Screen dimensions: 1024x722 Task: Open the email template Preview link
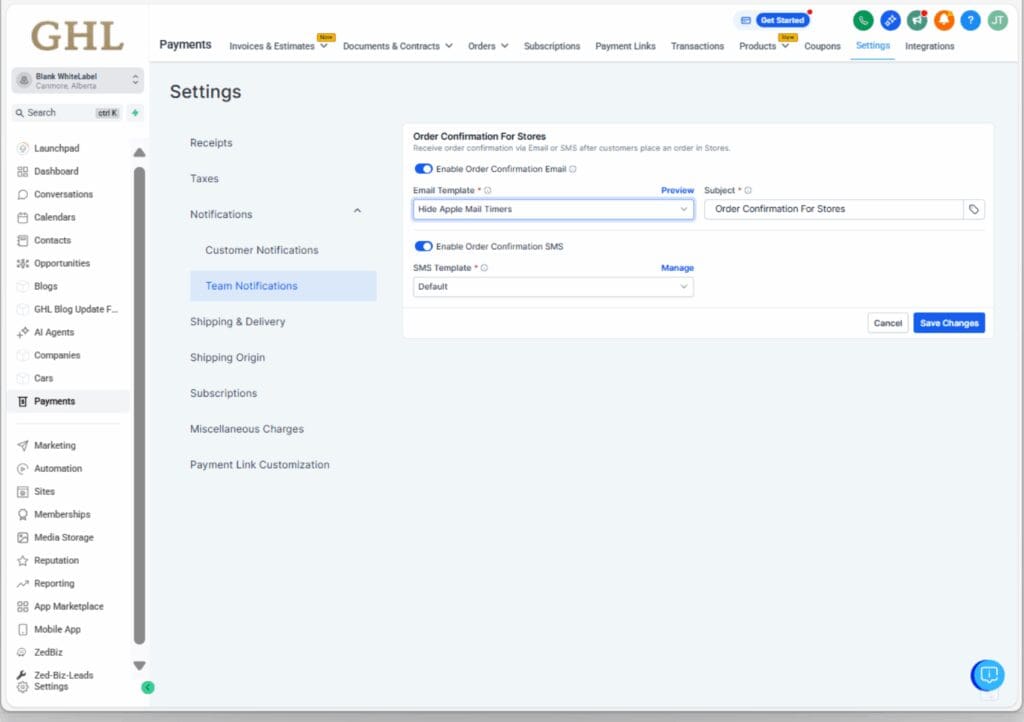[677, 190]
